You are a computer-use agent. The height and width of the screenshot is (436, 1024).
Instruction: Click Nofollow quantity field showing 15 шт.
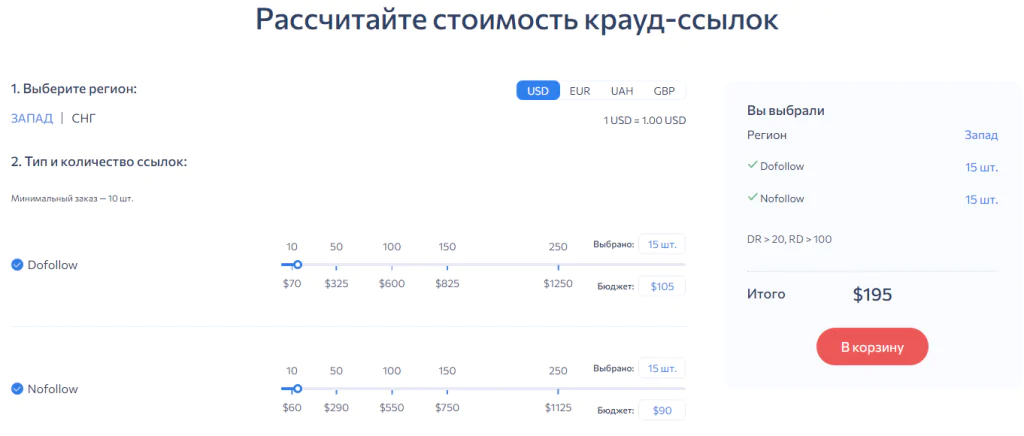(661, 369)
